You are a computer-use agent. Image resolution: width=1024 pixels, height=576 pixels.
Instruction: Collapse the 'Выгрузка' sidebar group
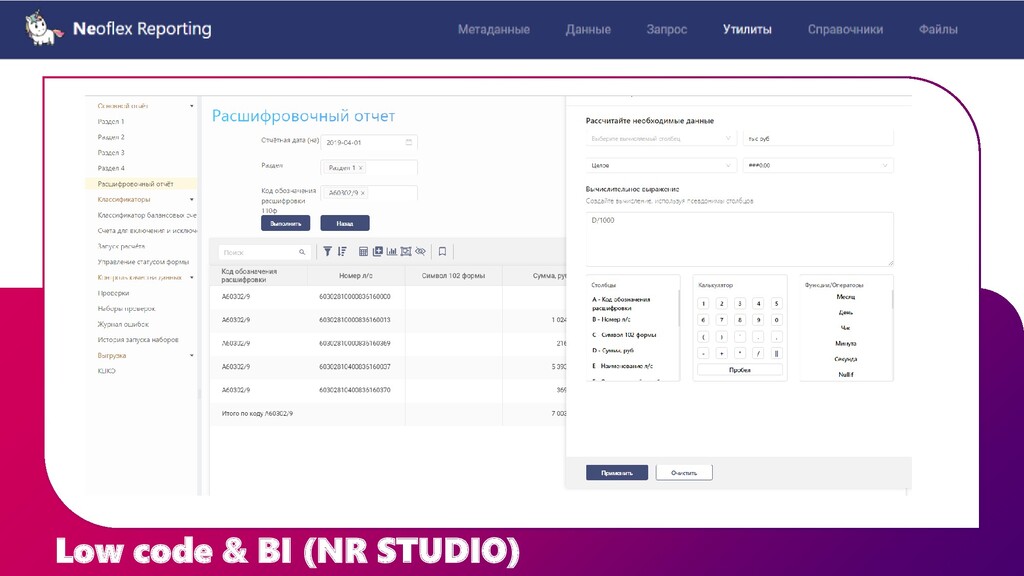click(x=191, y=356)
